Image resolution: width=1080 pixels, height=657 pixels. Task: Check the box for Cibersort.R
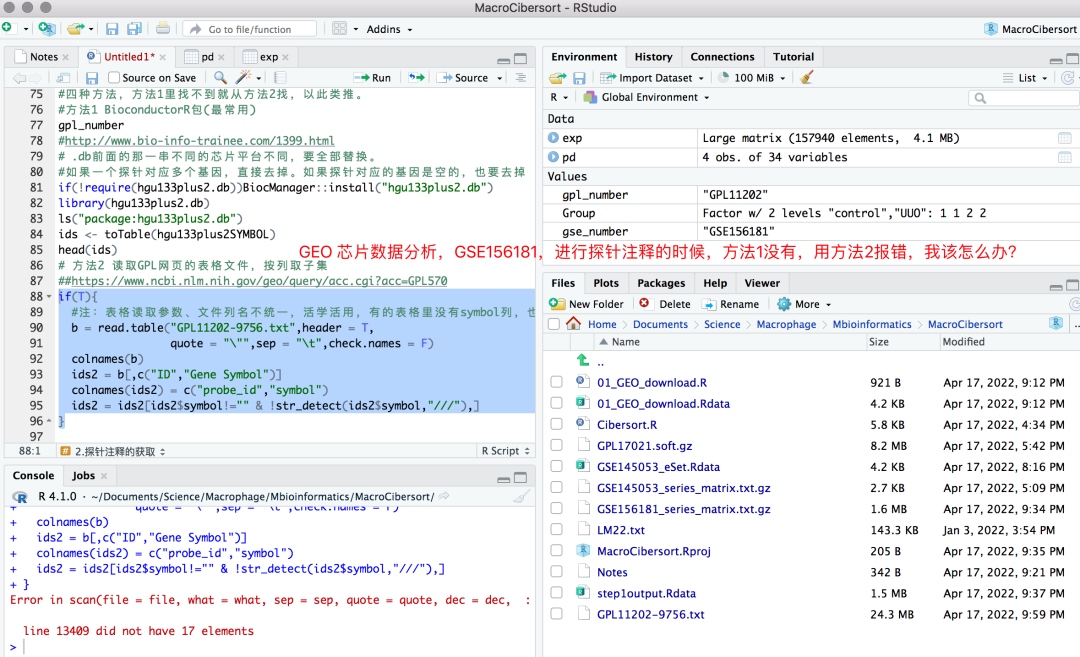pos(557,424)
